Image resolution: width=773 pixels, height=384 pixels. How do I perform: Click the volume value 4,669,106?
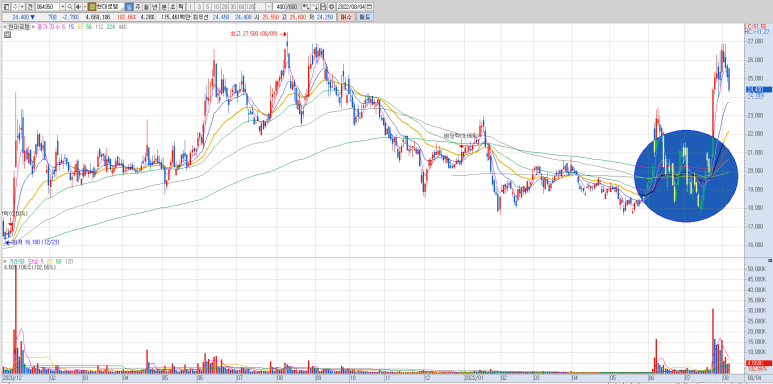pyautogui.click(x=98, y=17)
